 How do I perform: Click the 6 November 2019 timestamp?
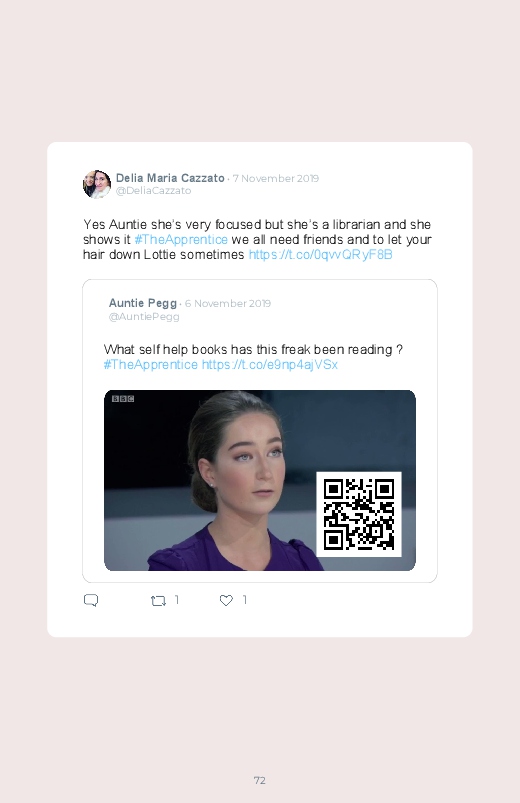coord(228,303)
